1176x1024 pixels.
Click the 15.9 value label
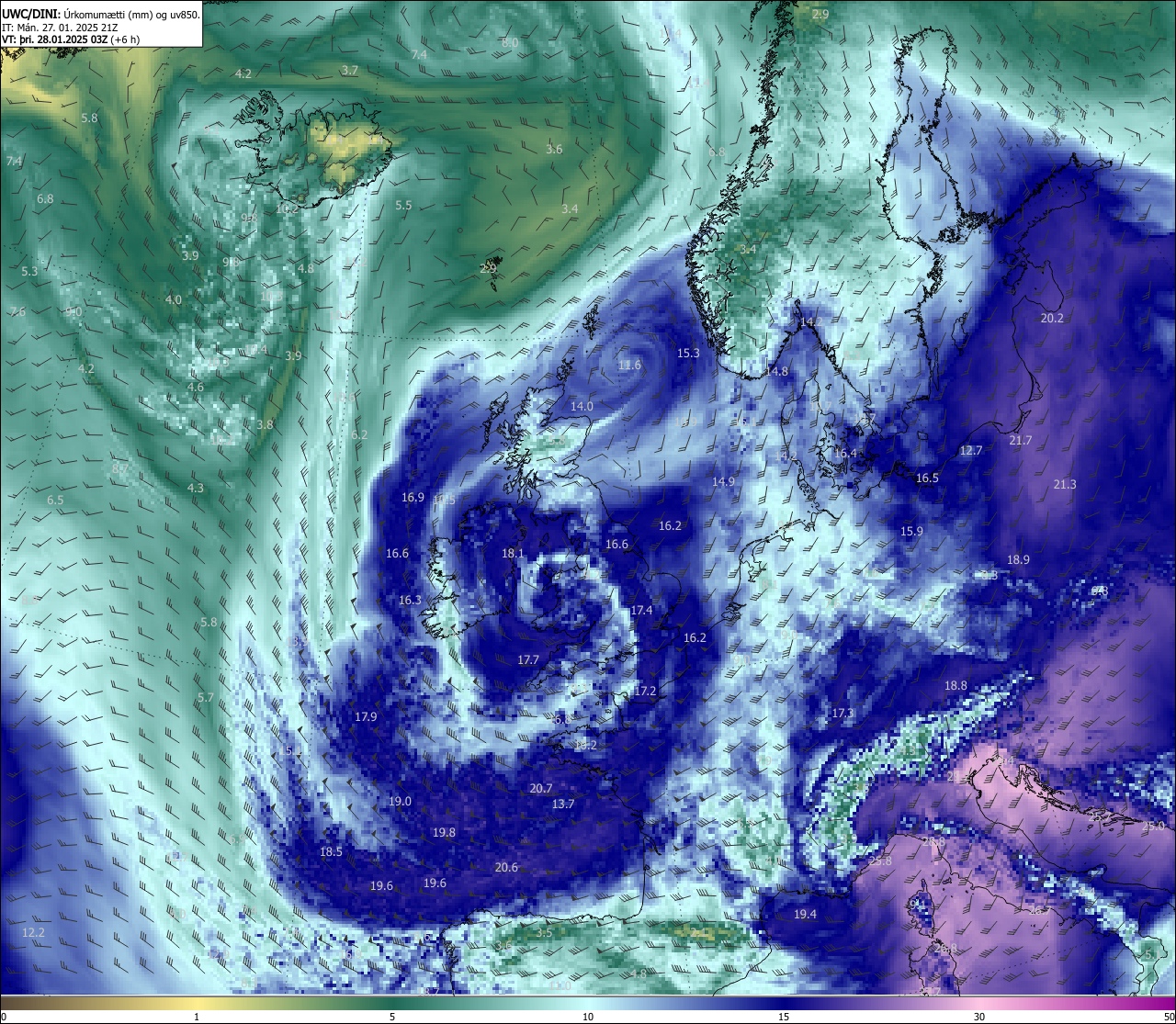911,531
